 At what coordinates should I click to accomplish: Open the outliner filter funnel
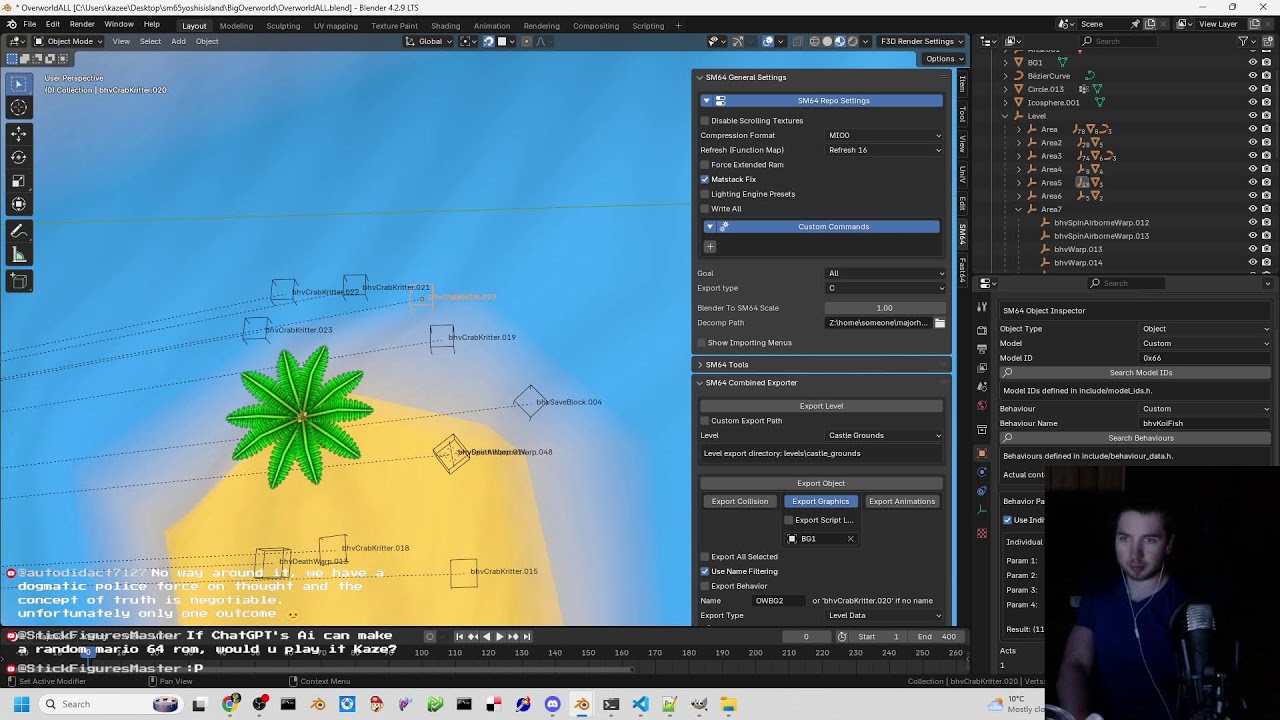(1243, 41)
